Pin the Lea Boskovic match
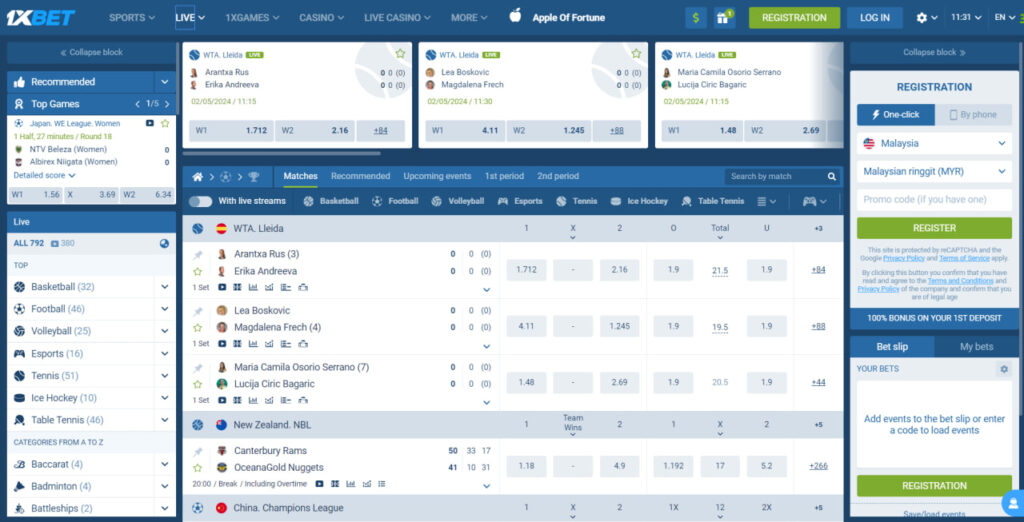 click(198, 311)
